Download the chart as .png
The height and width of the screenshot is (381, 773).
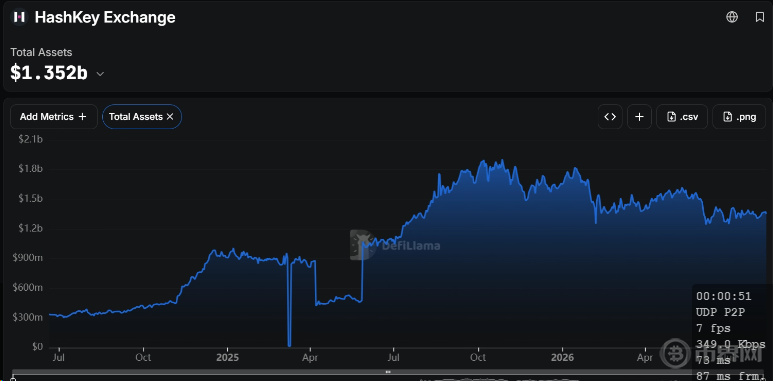[x=739, y=117]
